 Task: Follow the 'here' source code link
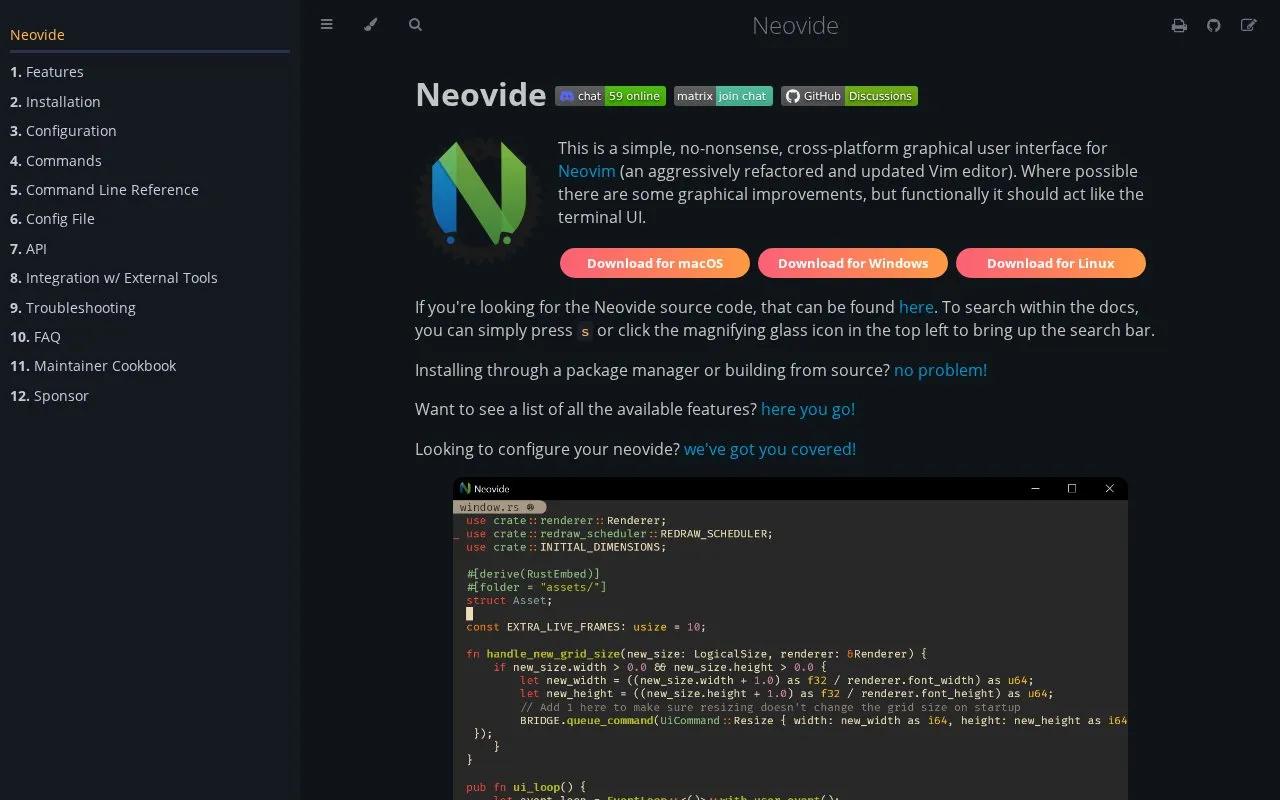click(916, 307)
